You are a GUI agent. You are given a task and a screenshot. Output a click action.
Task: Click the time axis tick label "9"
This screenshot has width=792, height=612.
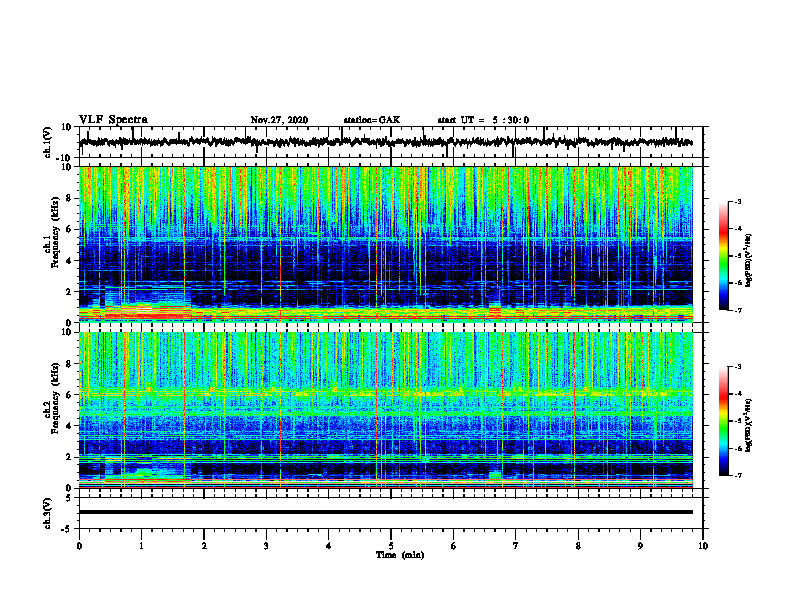click(x=640, y=546)
